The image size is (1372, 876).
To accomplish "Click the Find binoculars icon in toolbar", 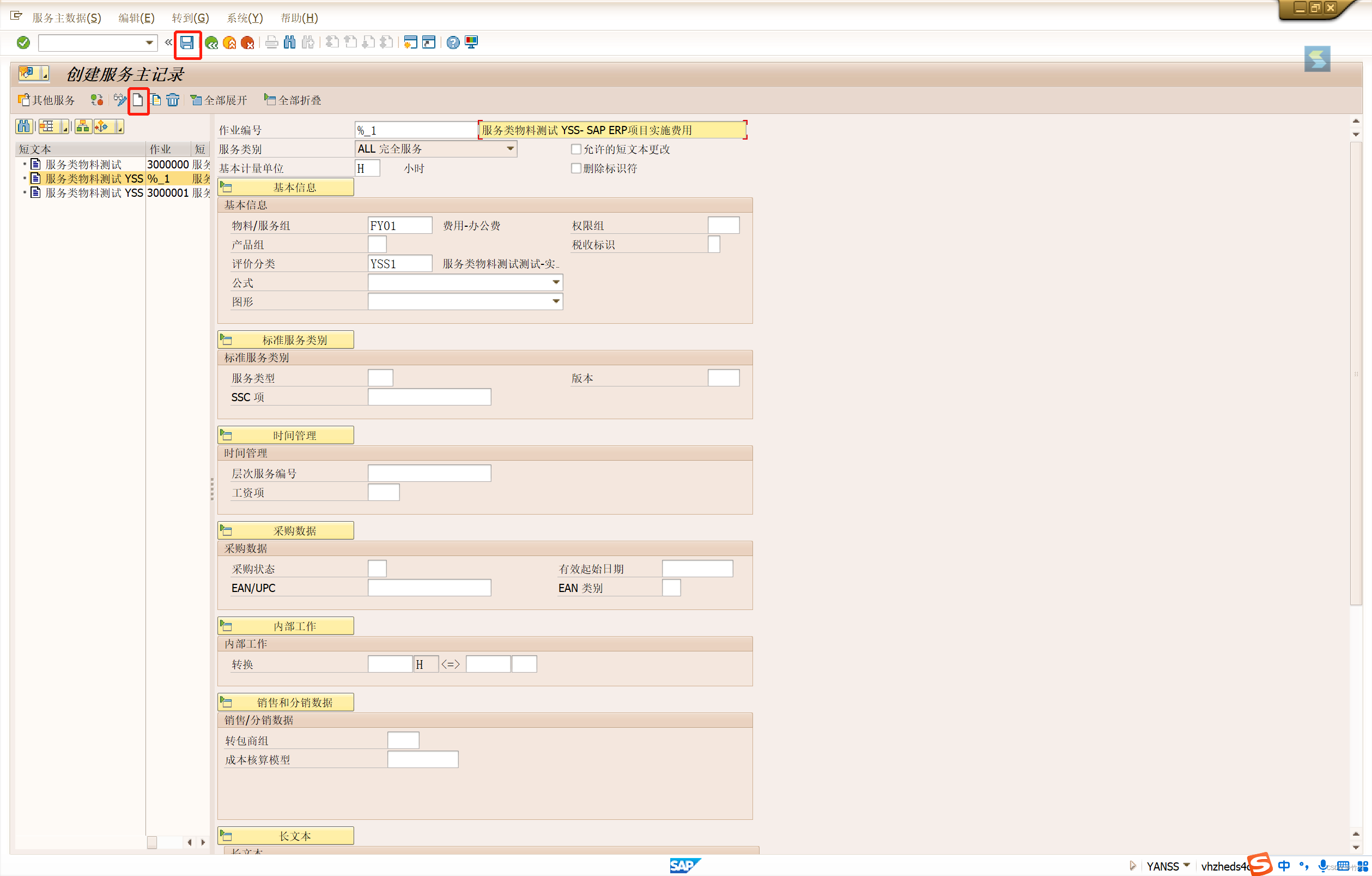I will (289, 43).
